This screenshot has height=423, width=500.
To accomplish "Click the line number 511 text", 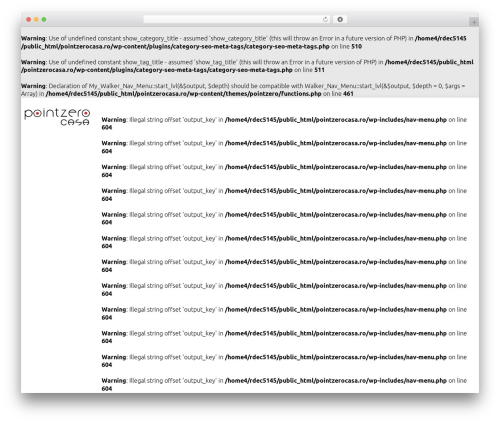I will pyautogui.click(x=319, y=70).
